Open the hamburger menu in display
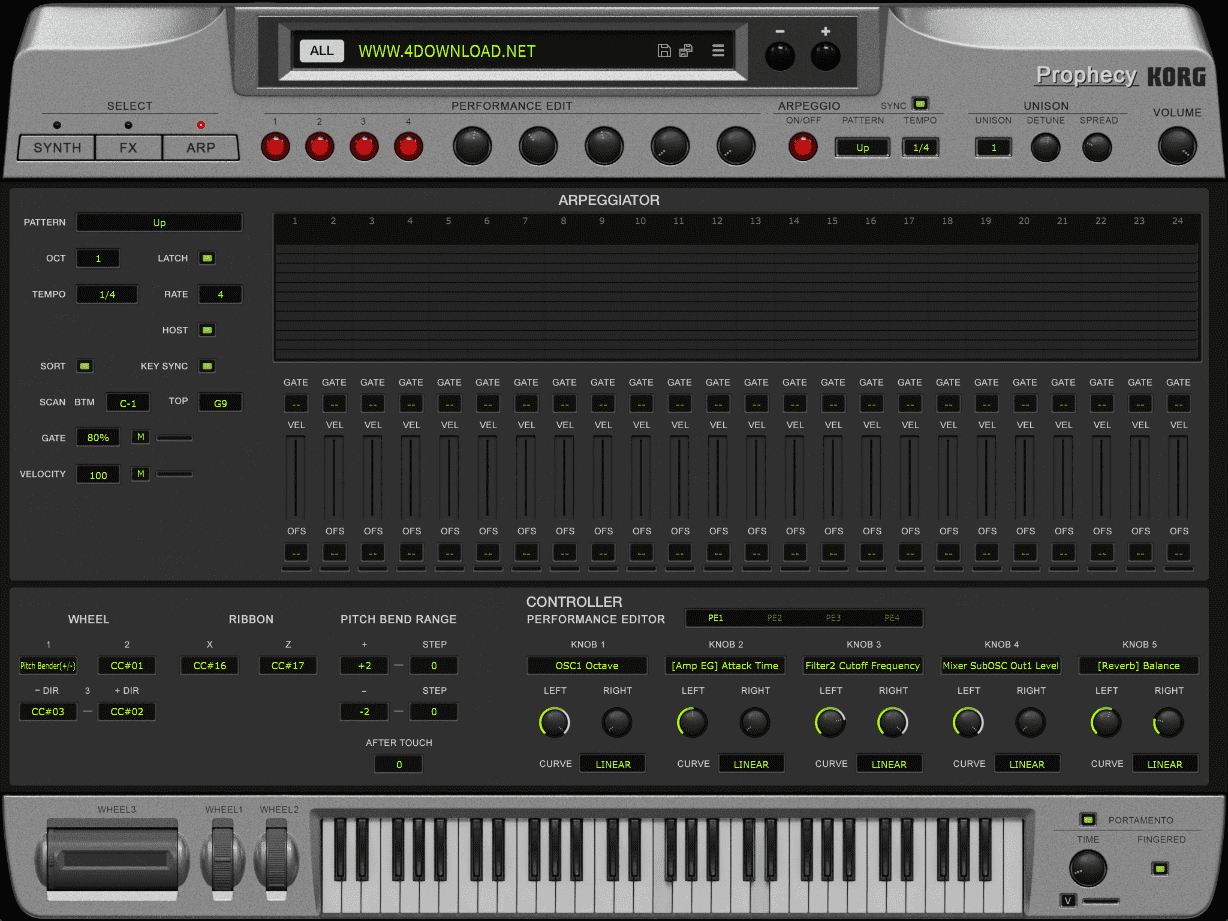The width and height of the screenshot is (1228, 921). [x=718, y=51]
